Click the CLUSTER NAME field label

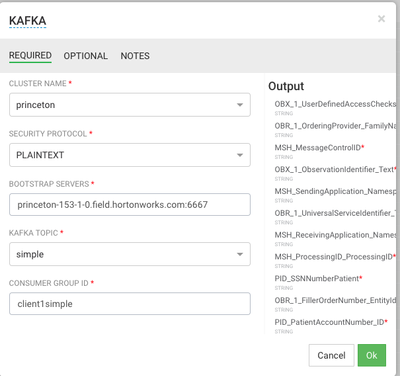pos(38,83)
